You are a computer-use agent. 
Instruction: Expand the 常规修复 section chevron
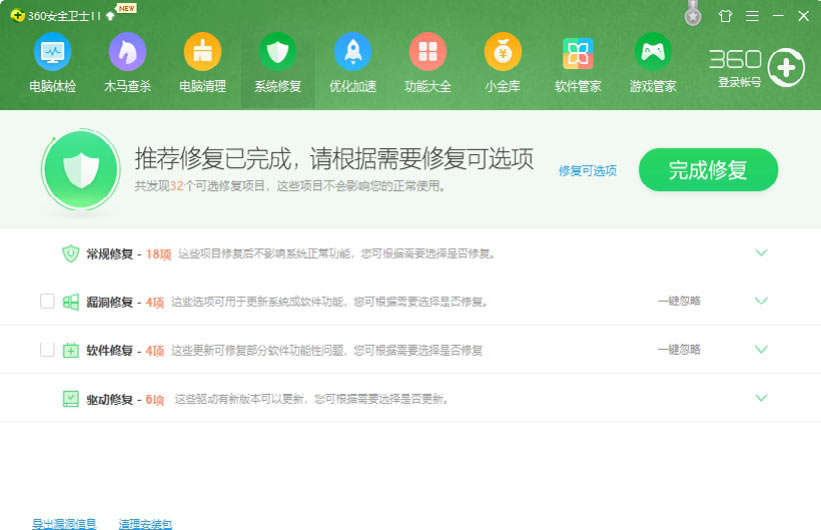(761, 253)
